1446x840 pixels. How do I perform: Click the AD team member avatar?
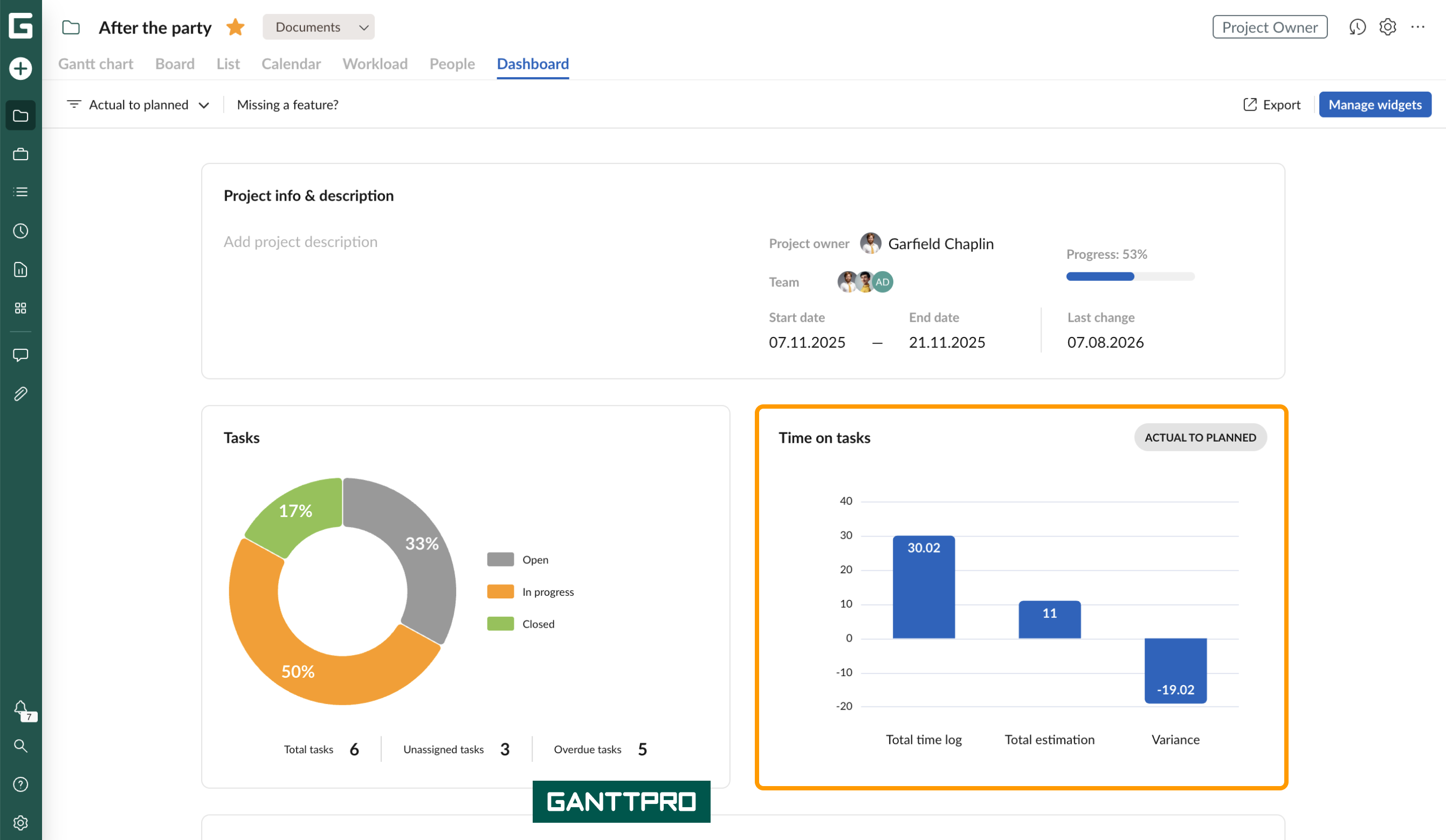coord(883,282)
